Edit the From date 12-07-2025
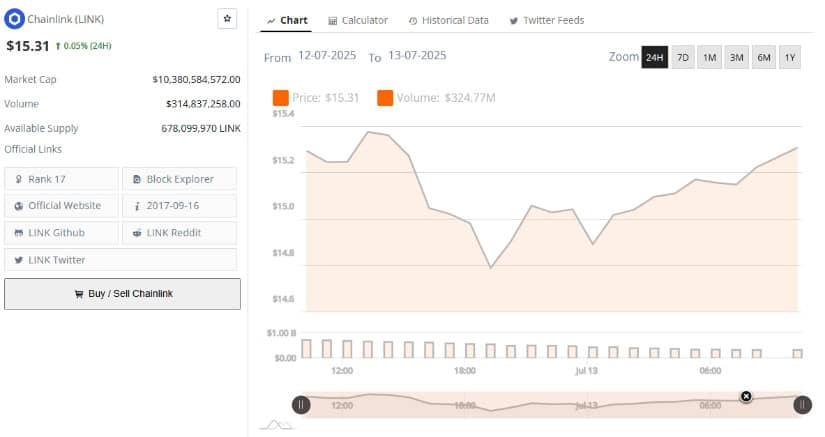 pos(327,55)
